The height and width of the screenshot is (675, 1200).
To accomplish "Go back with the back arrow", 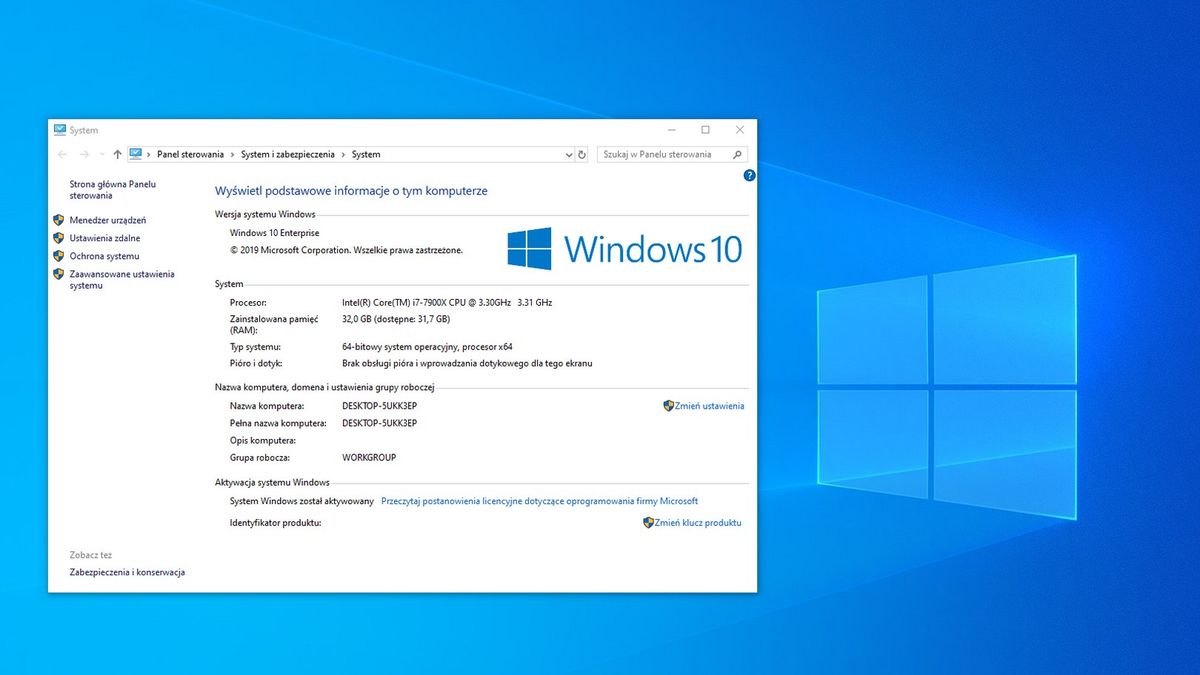I will pos(62,155).
